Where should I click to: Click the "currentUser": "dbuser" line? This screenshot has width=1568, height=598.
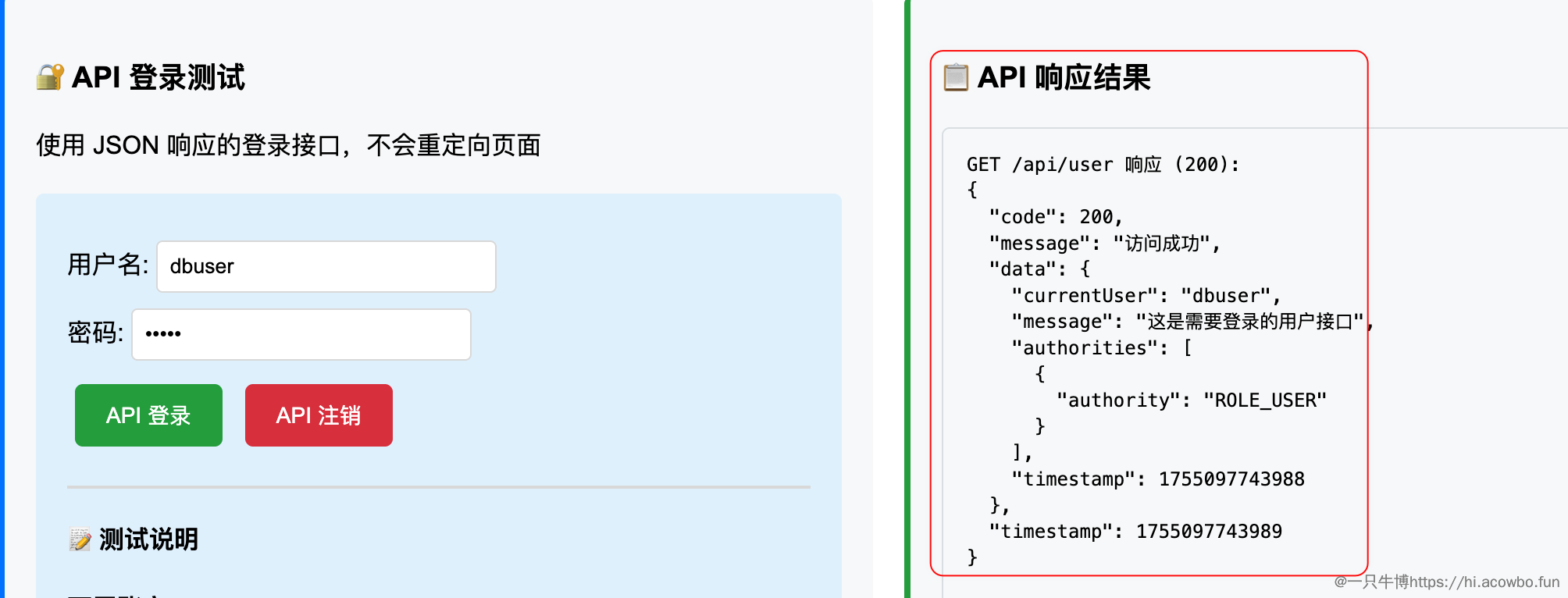(x=1146, y=296)
